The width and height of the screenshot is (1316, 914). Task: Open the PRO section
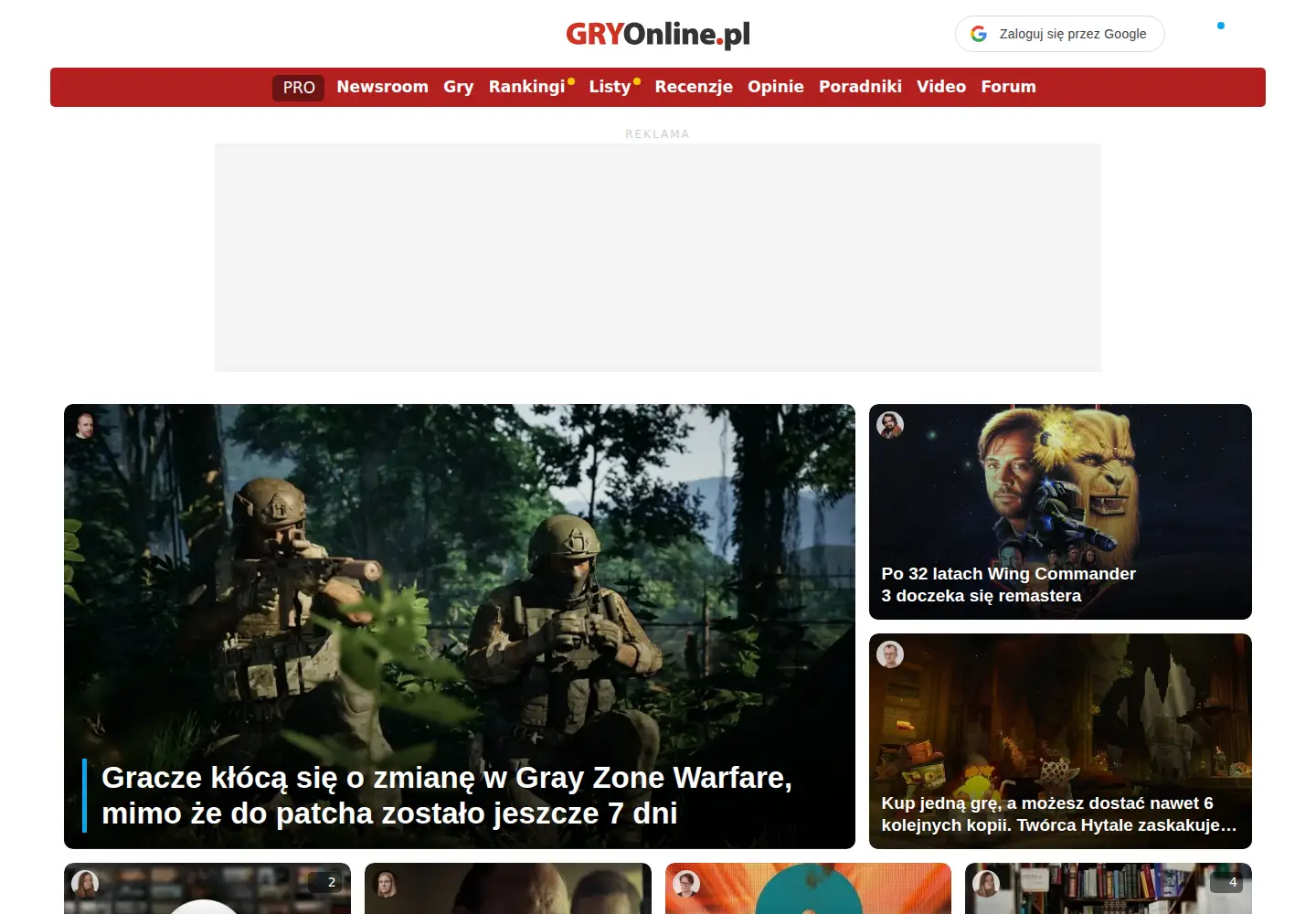[x=299, y=88]
